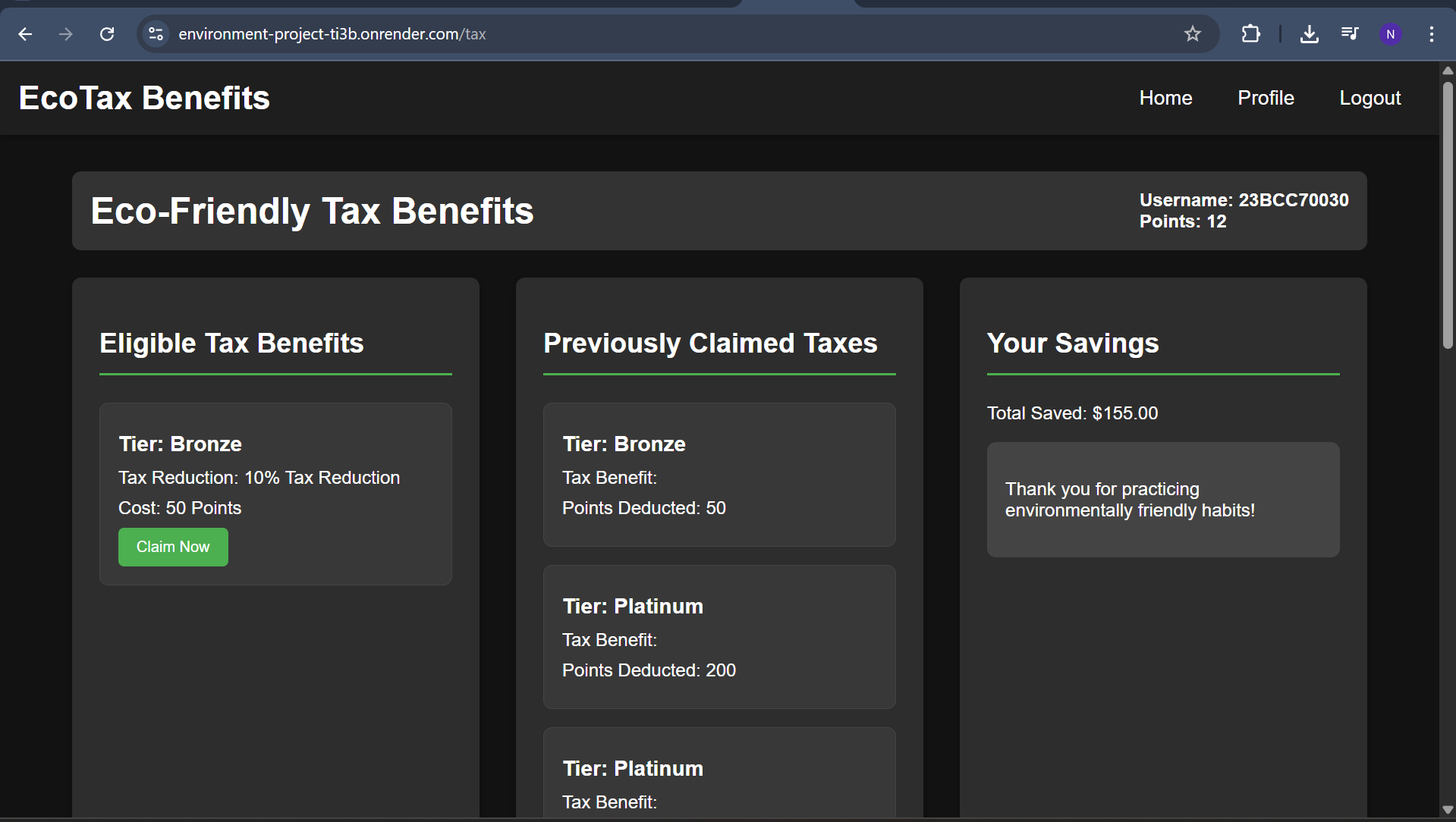
Task: Click the EcoTax Benefits site title
Action: tap(144, 98)
